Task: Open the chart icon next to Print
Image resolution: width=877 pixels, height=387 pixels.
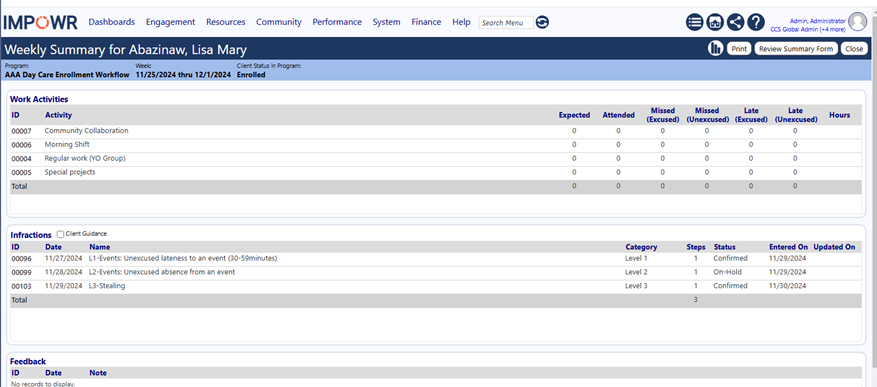Action: tap(715, 49)
